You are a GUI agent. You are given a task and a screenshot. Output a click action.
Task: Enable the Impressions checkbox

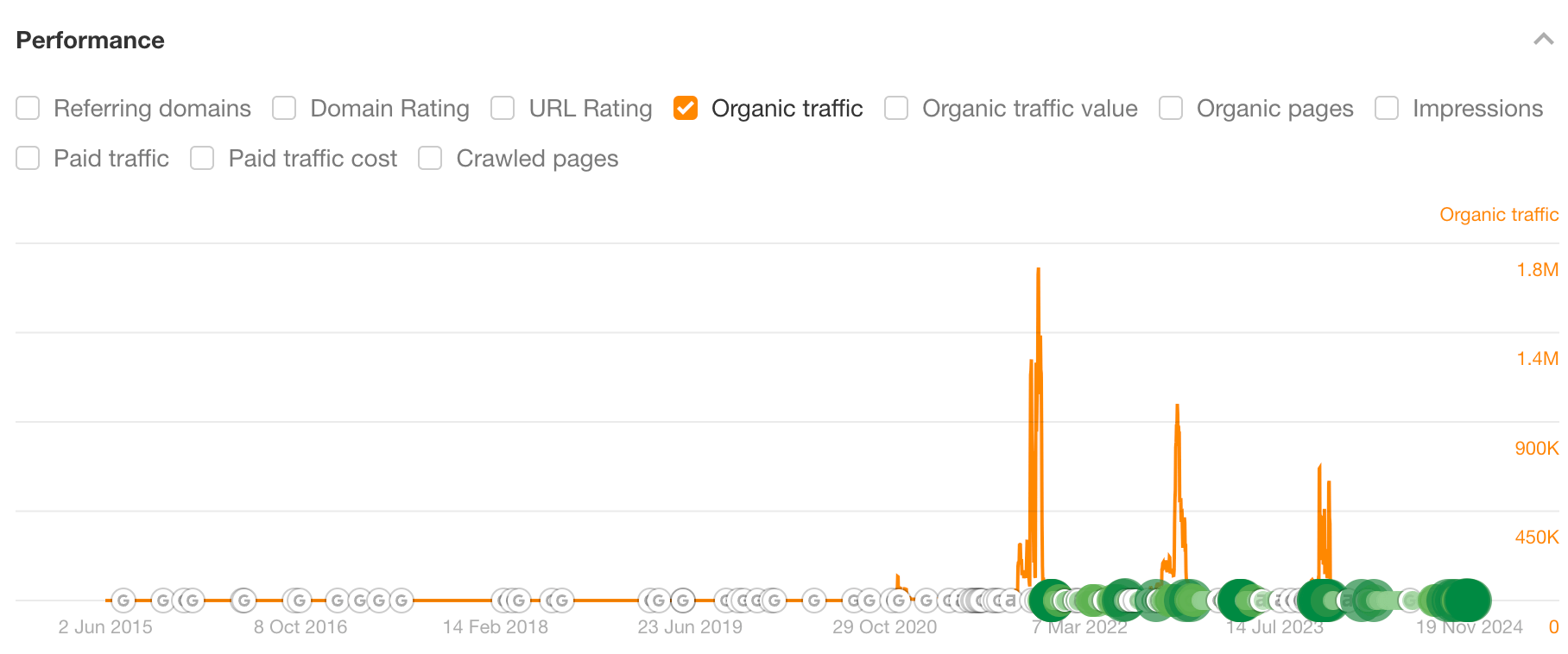pos(1388,109)
